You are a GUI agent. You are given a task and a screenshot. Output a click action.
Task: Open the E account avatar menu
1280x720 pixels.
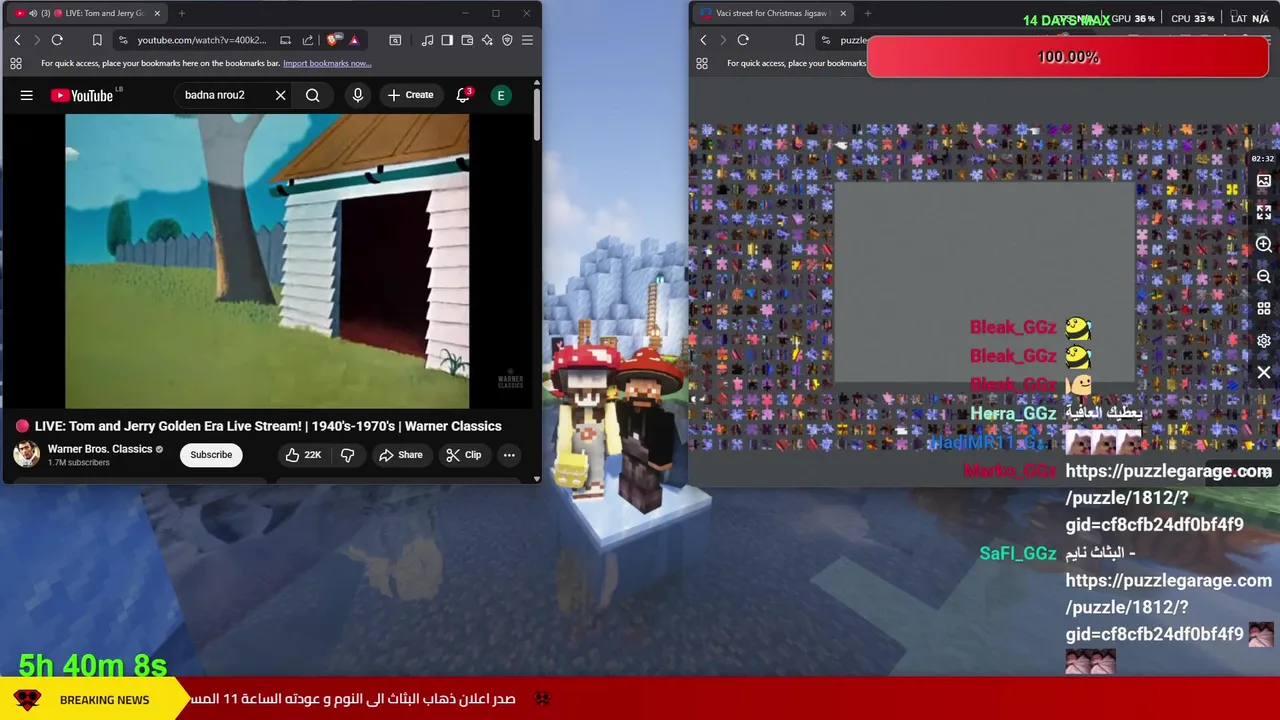tap(501, 95)
